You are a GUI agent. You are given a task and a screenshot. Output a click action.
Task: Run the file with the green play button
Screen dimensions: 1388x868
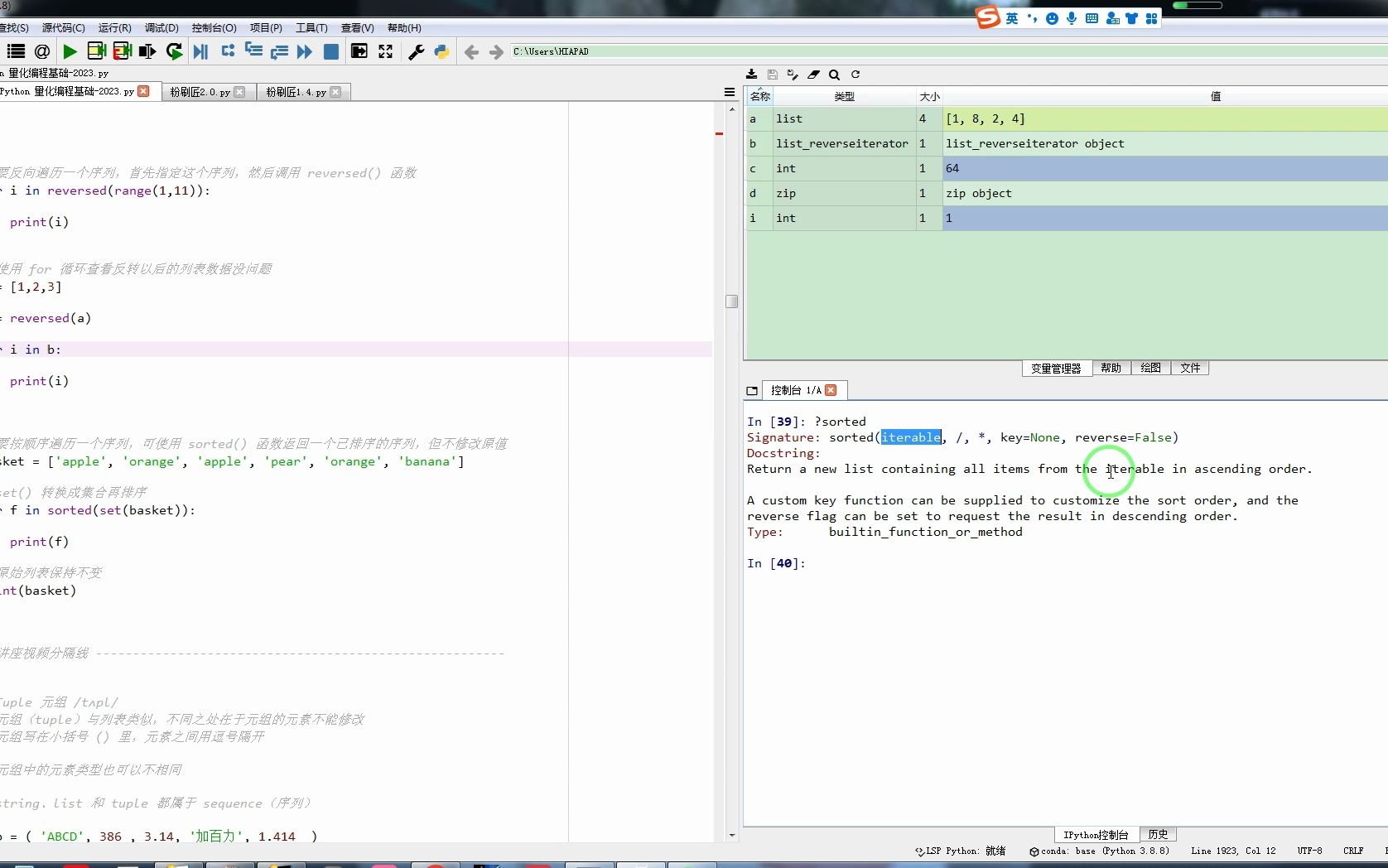point(70,51)
